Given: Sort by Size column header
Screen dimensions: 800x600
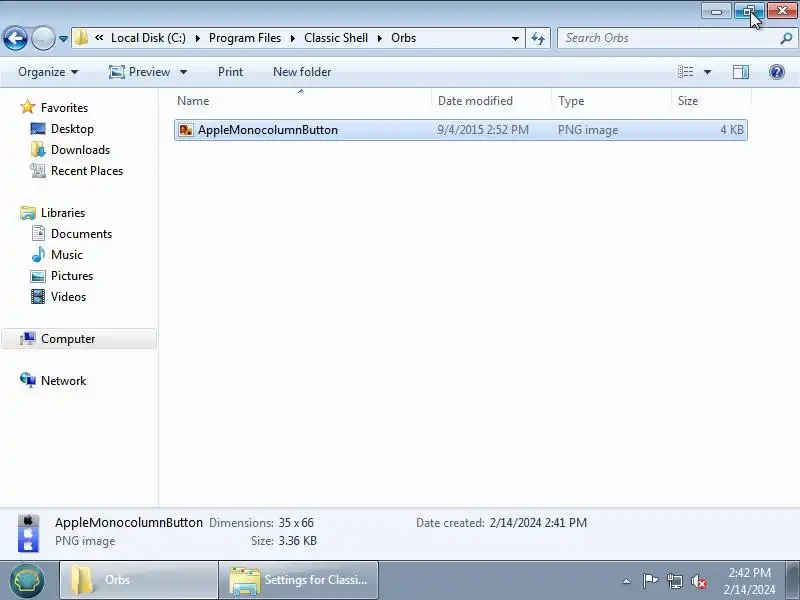Looking at the screenshot, I should (711, 101).
